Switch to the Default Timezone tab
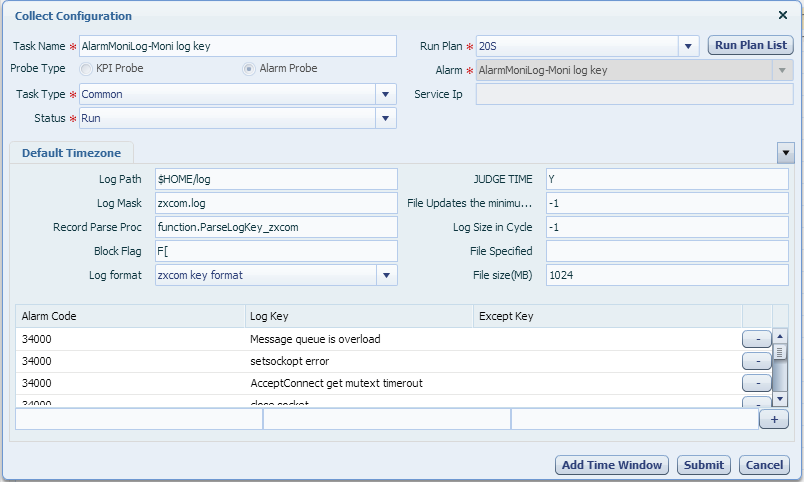This screenshot has height=482, width=804. click(x=71, y=153)
